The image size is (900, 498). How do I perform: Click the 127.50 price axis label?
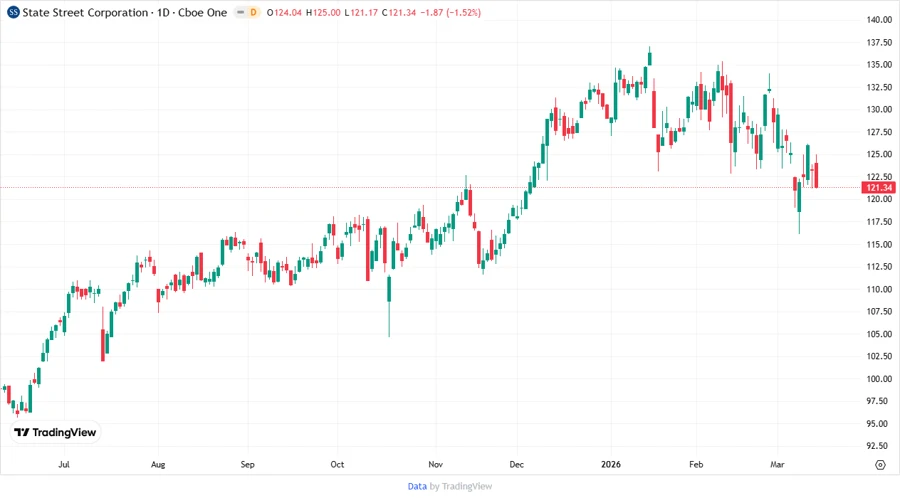(879, 132)
